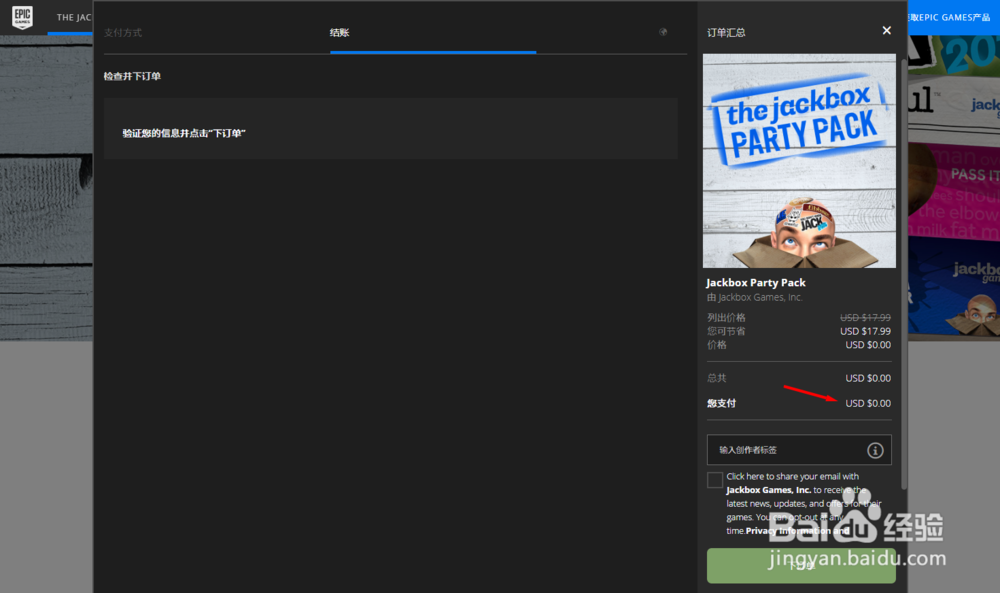This screenshot has width=1000, height=593.
Task: Select the 结账 tab
Action: (339, 33)
